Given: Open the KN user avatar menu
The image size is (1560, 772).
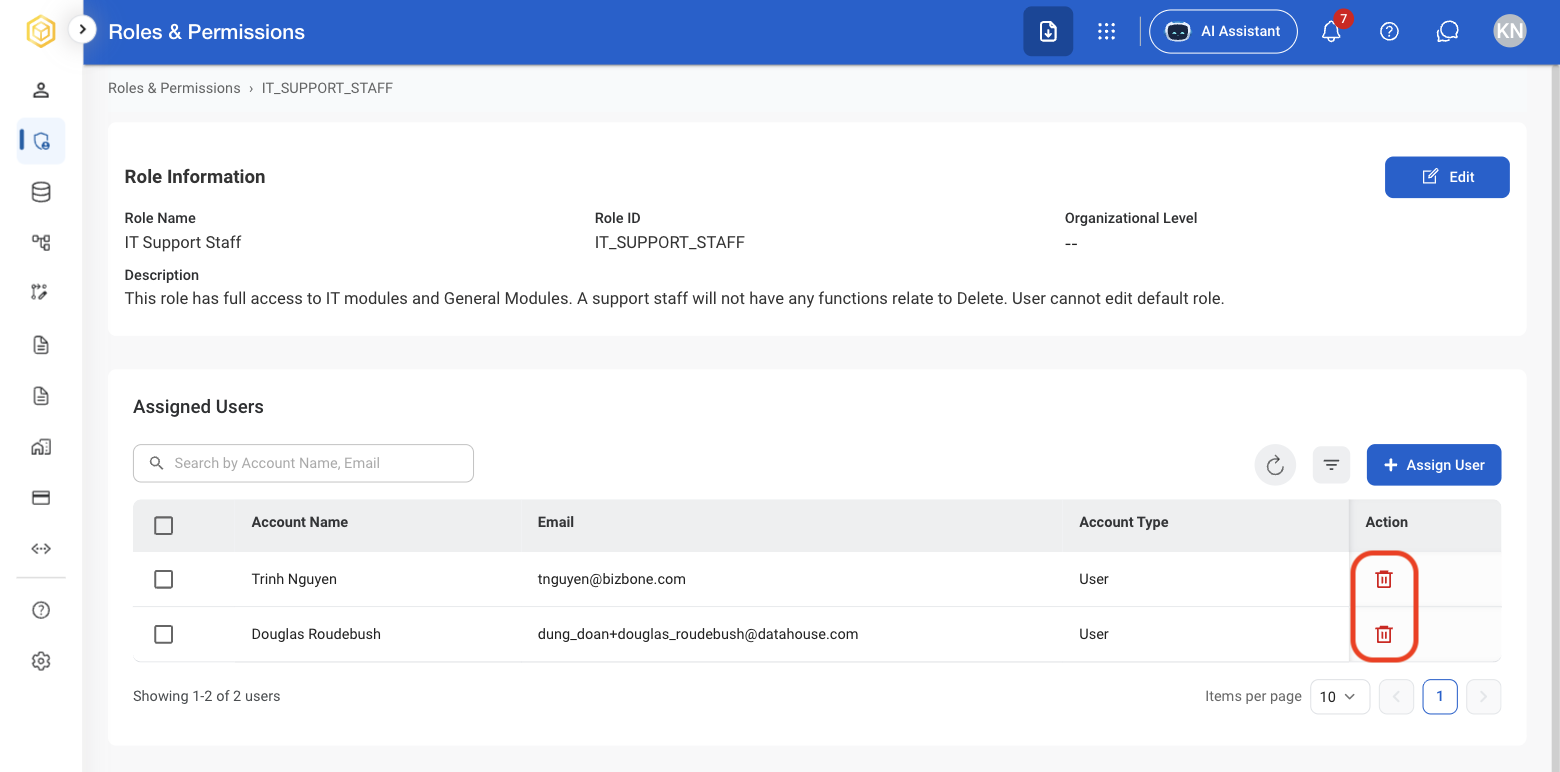Looking at the screenshot, I should 1509,31.
